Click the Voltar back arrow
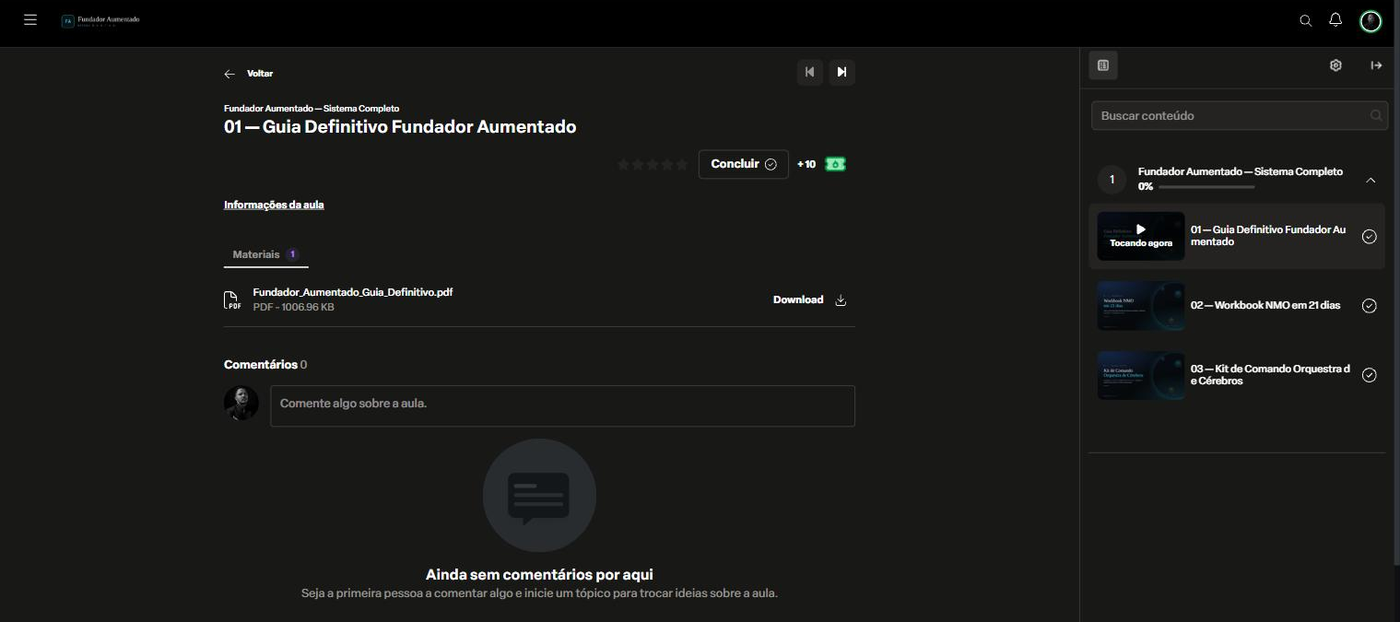The height and width of the screenshot is (622, 1400). click(229, 74)
